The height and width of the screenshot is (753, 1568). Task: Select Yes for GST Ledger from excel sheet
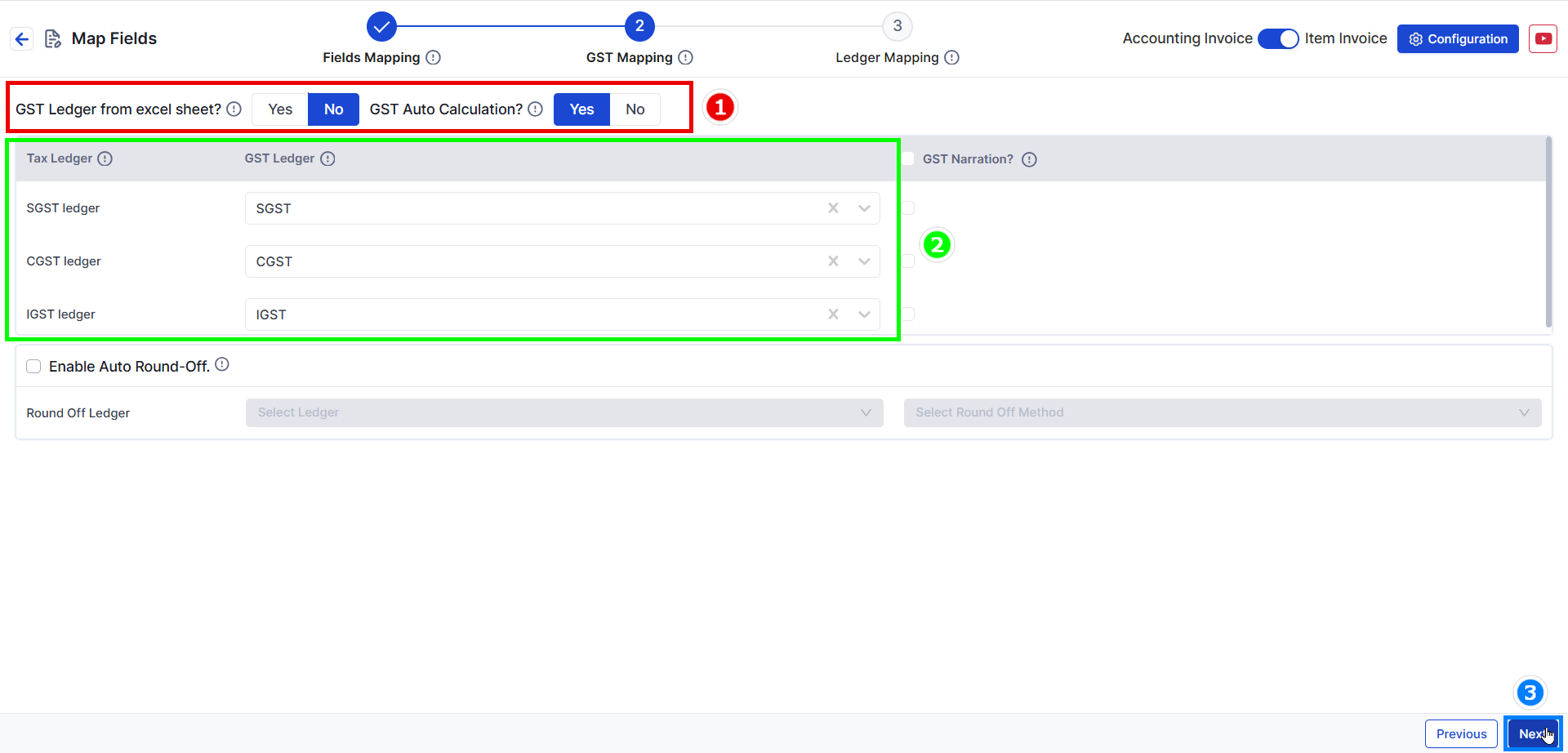280,109
